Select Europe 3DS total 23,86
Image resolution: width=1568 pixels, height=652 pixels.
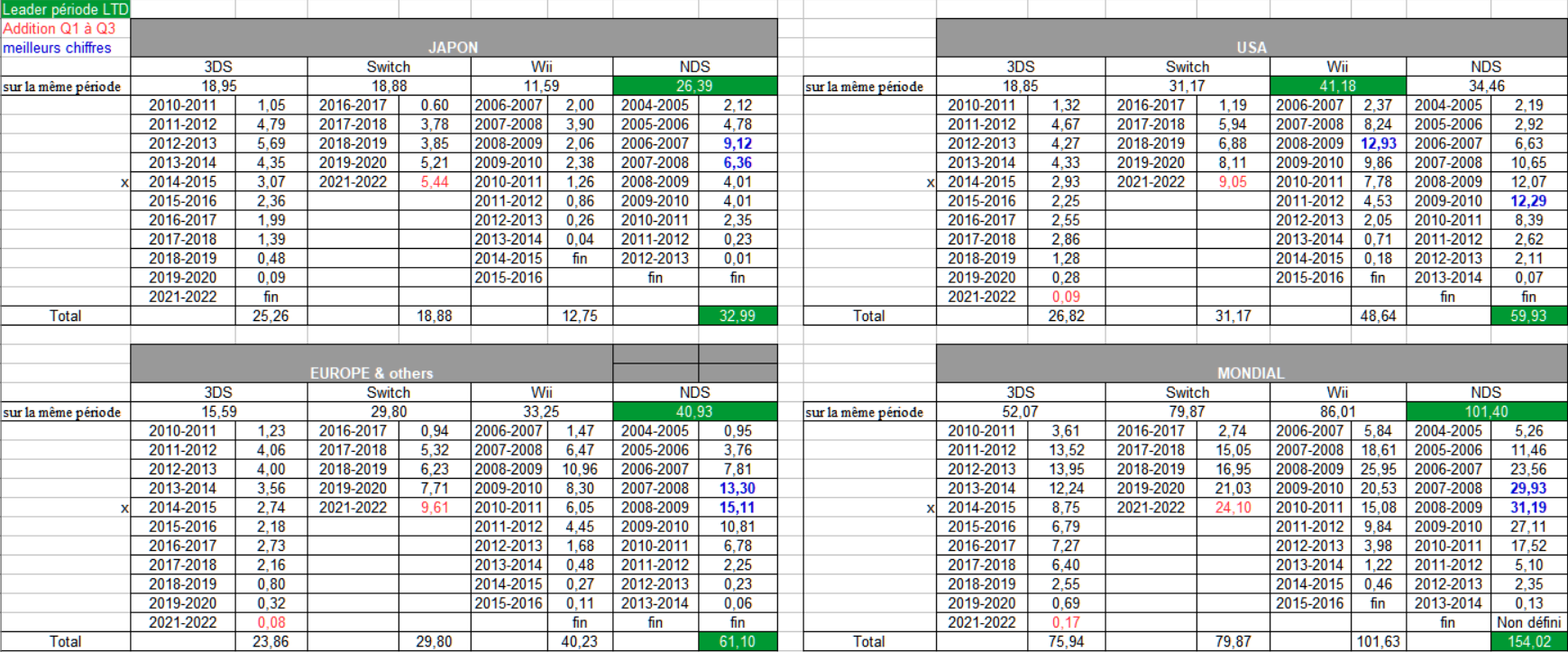271,641
